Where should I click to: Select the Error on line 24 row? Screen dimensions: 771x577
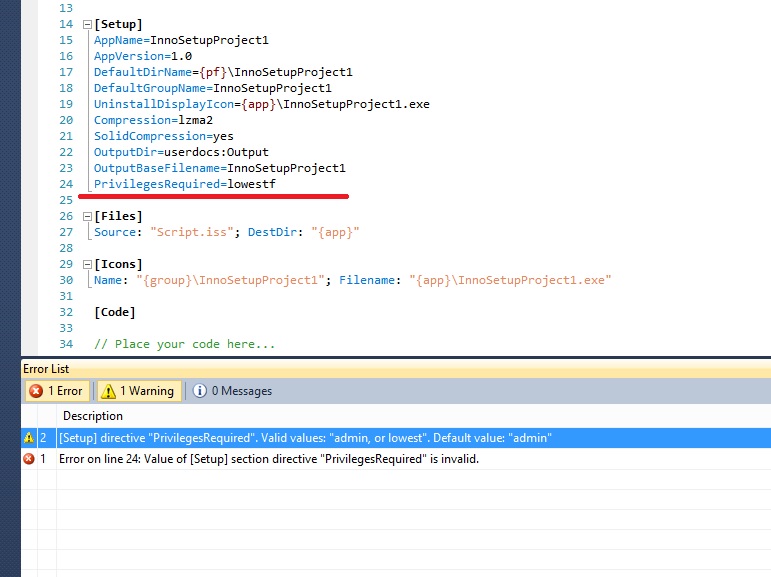[396, 459]
